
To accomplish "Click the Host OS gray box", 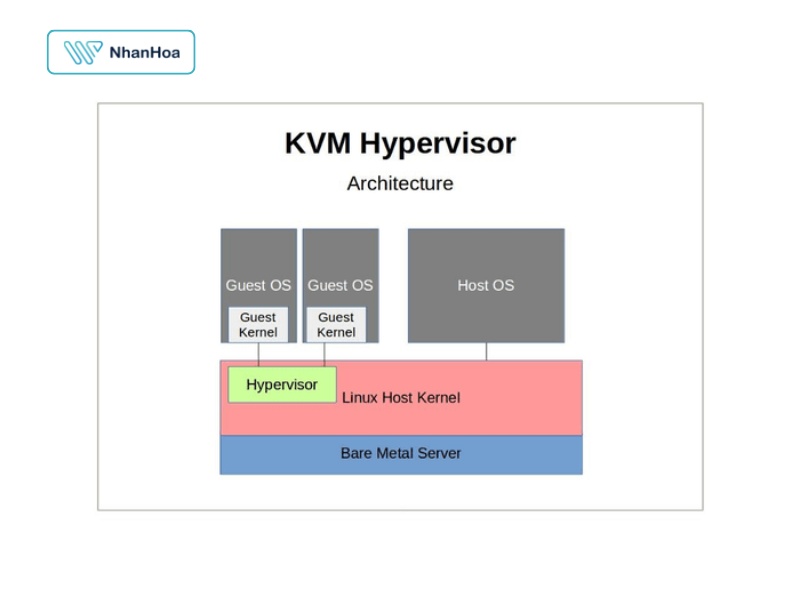I will pos(486,285).
